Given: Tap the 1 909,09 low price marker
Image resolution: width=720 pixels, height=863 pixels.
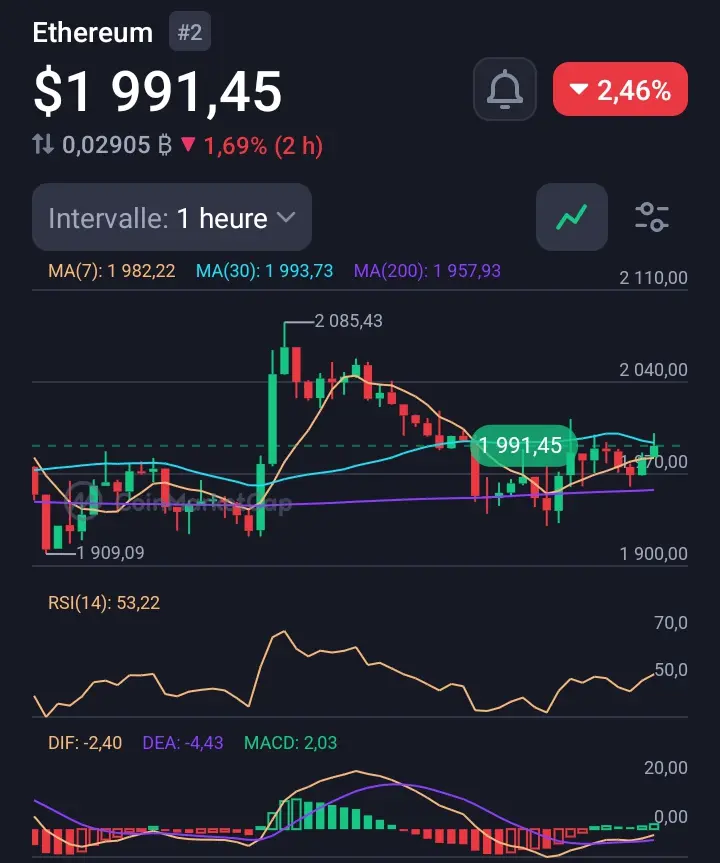Looking at the screenshot, I should pyautogui.click(x=110, y=553).
